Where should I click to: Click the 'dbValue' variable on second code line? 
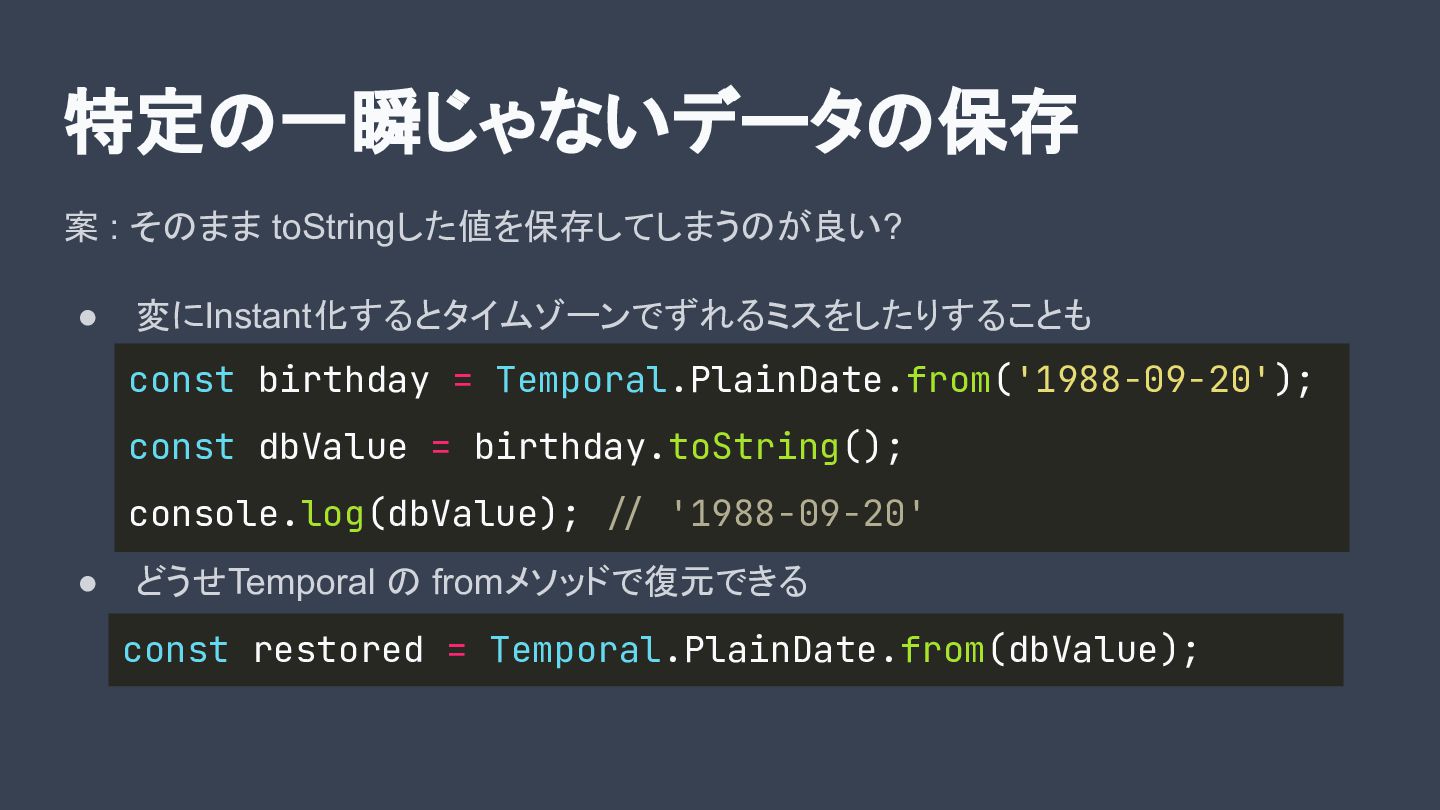click(x=332, y=447)
